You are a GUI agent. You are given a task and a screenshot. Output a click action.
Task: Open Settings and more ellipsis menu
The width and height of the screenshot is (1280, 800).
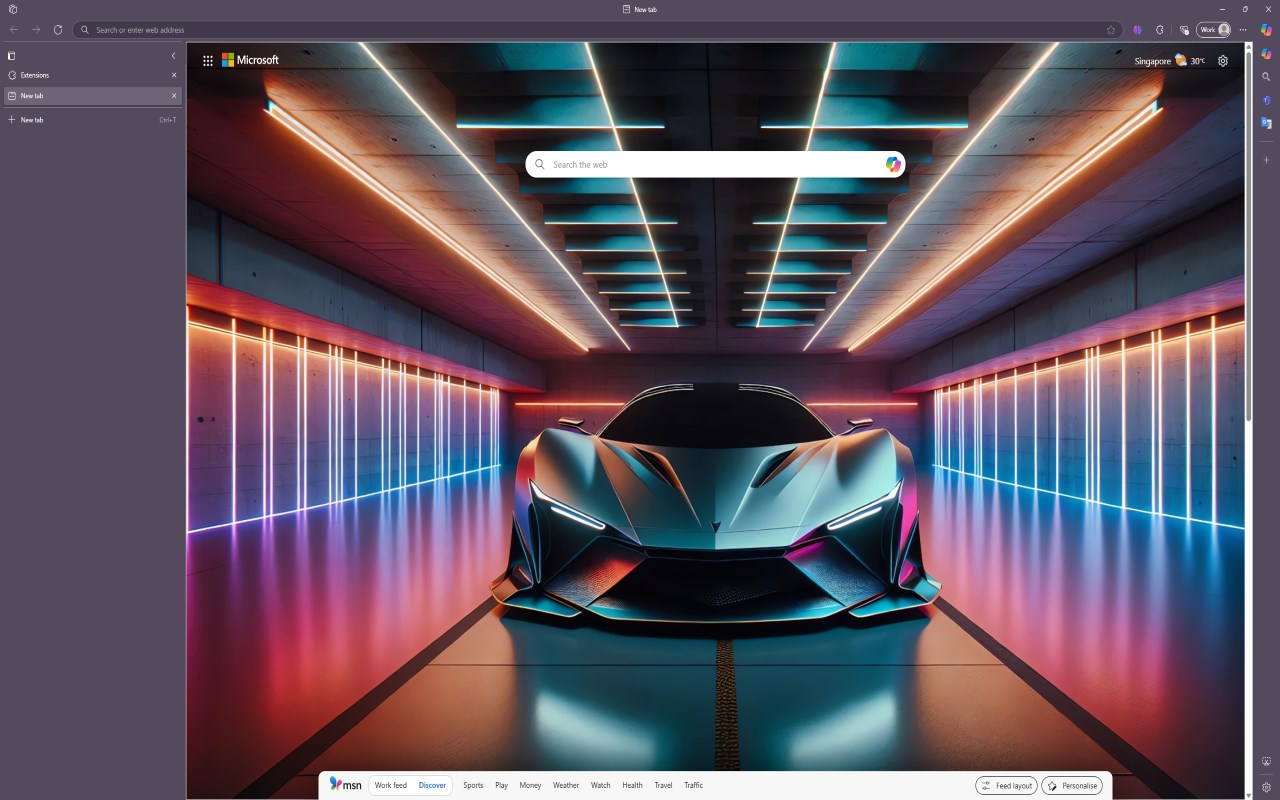[1243, 30]
